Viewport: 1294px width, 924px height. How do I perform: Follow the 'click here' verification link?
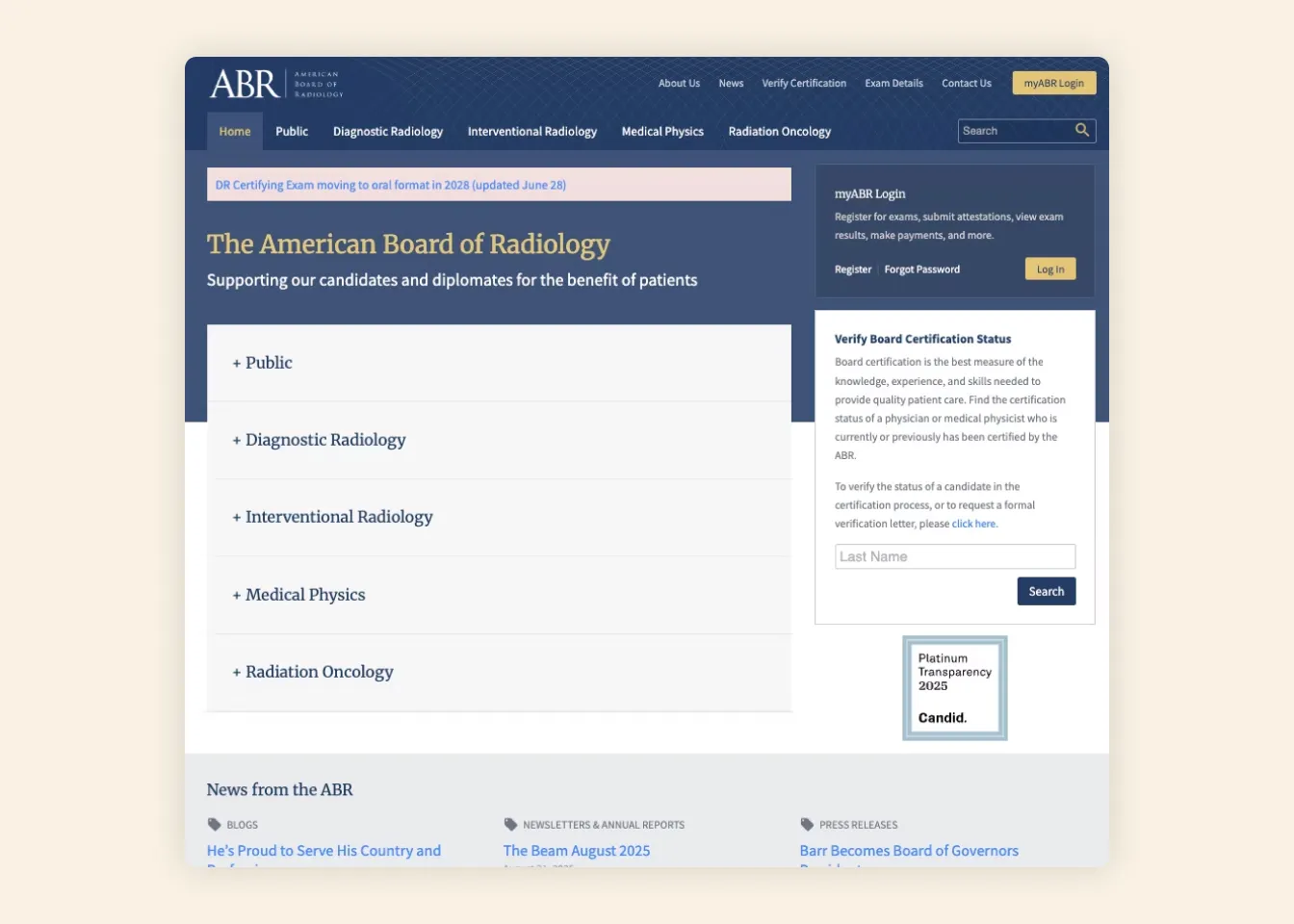974,524
